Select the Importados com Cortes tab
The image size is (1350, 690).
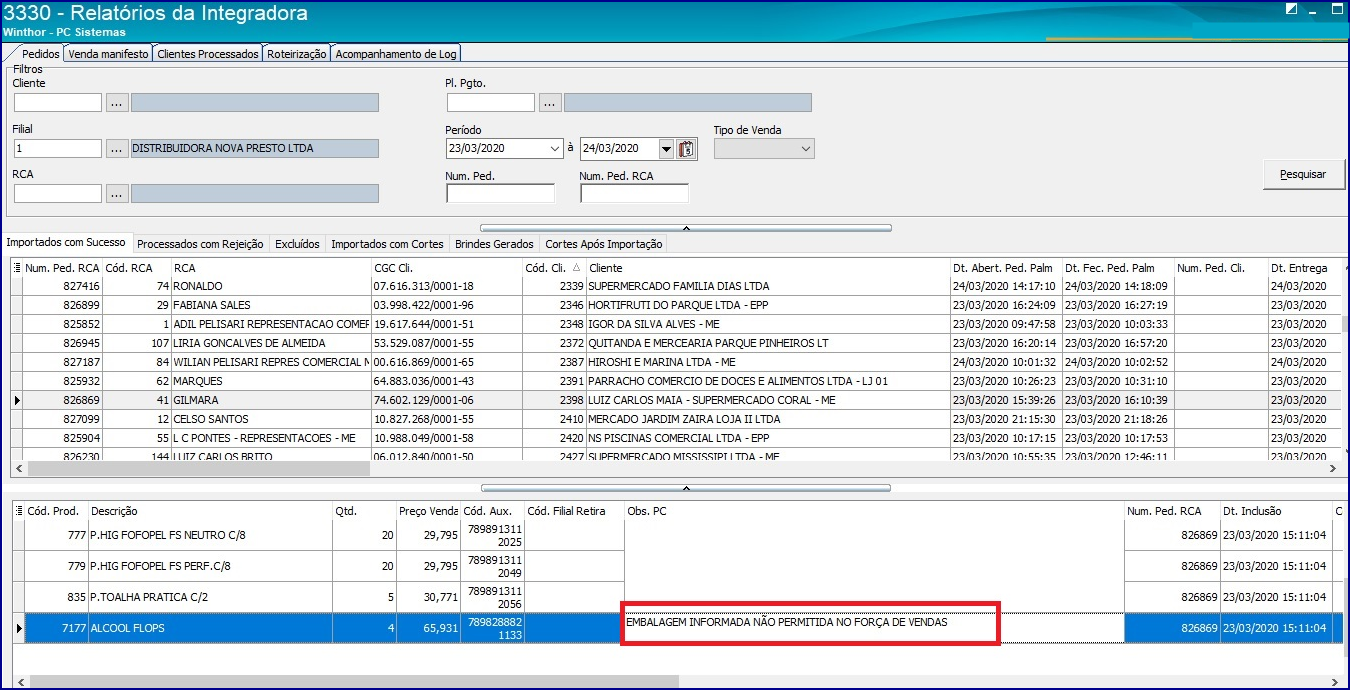(x=387, y=244)
